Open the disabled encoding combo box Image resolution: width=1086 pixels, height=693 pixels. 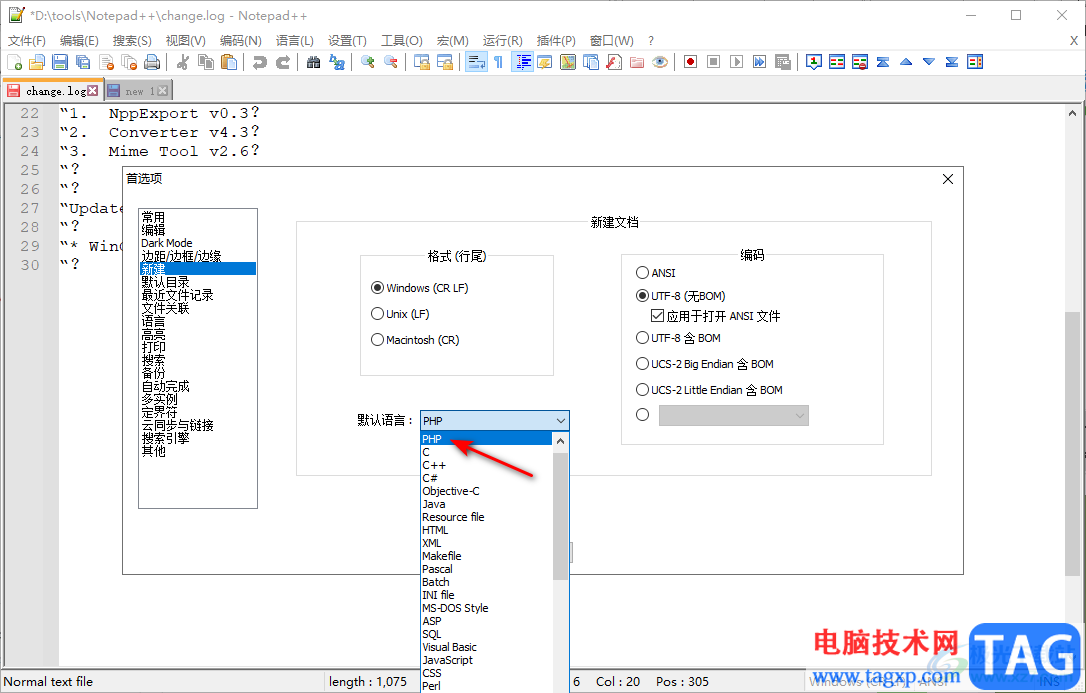[733, 415]
